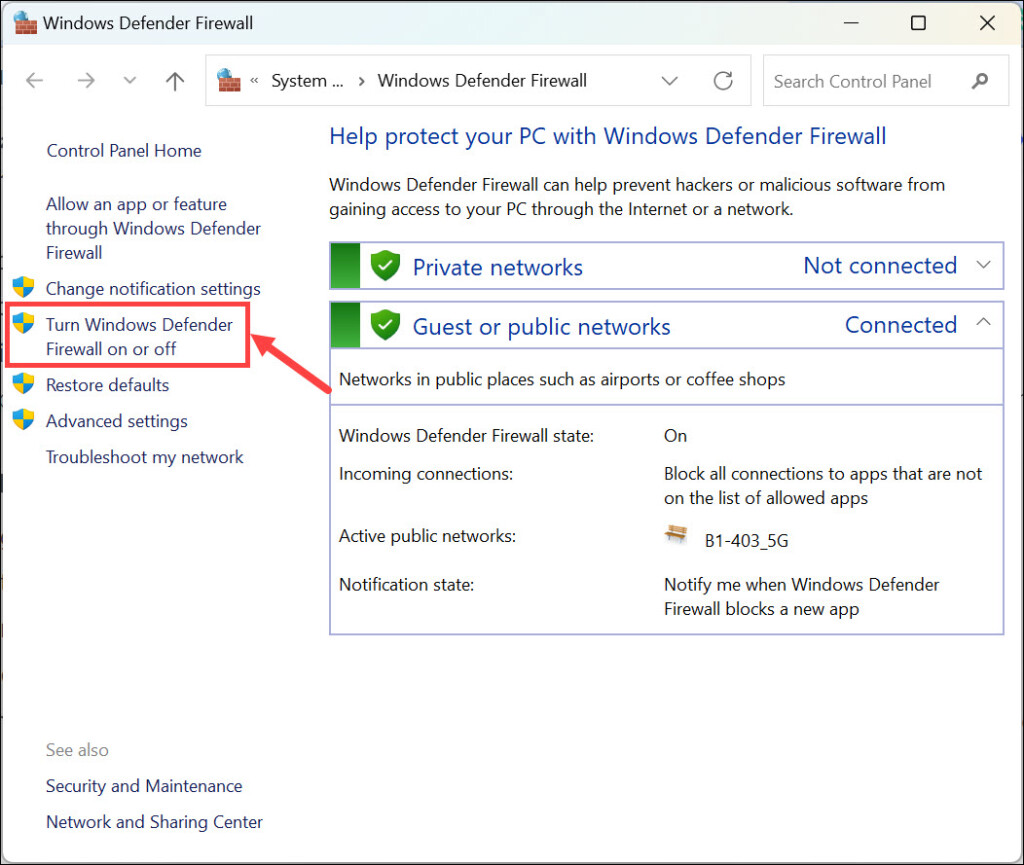1024x865 pixels.
Task: Open Turn Windows Defender Firewall on or off
Action: tap(139, 337)
